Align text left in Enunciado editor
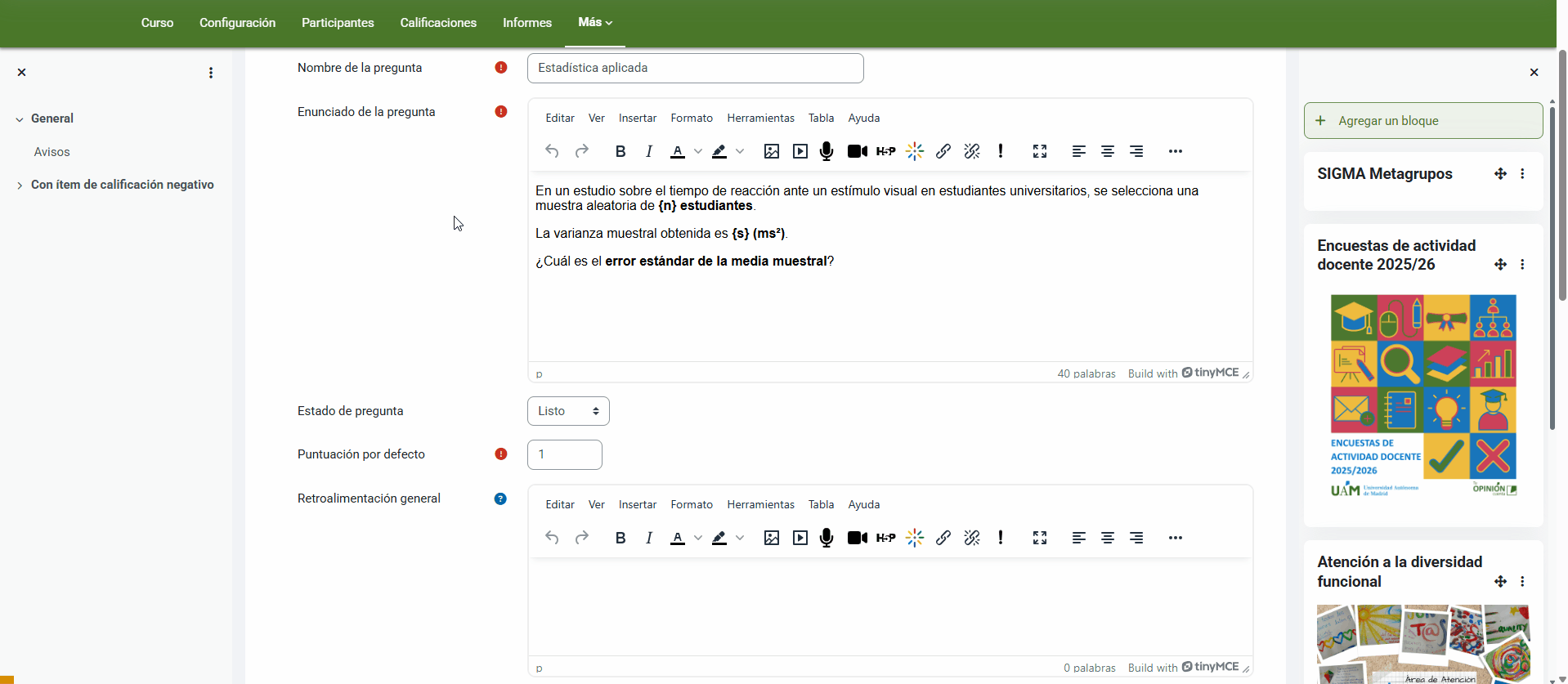The image size is (1568, 684). click(x=1079, y=151)
